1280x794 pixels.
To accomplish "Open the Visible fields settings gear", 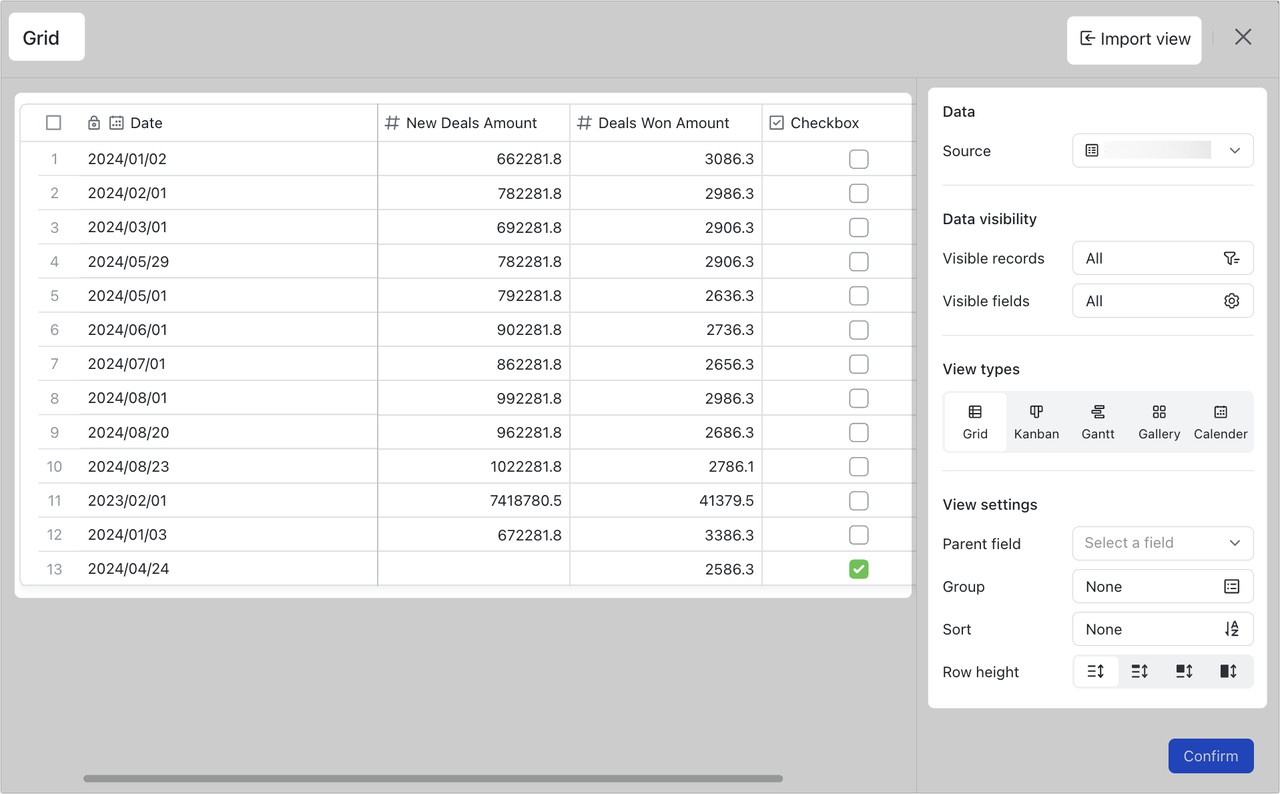I will coord(1231,301).
